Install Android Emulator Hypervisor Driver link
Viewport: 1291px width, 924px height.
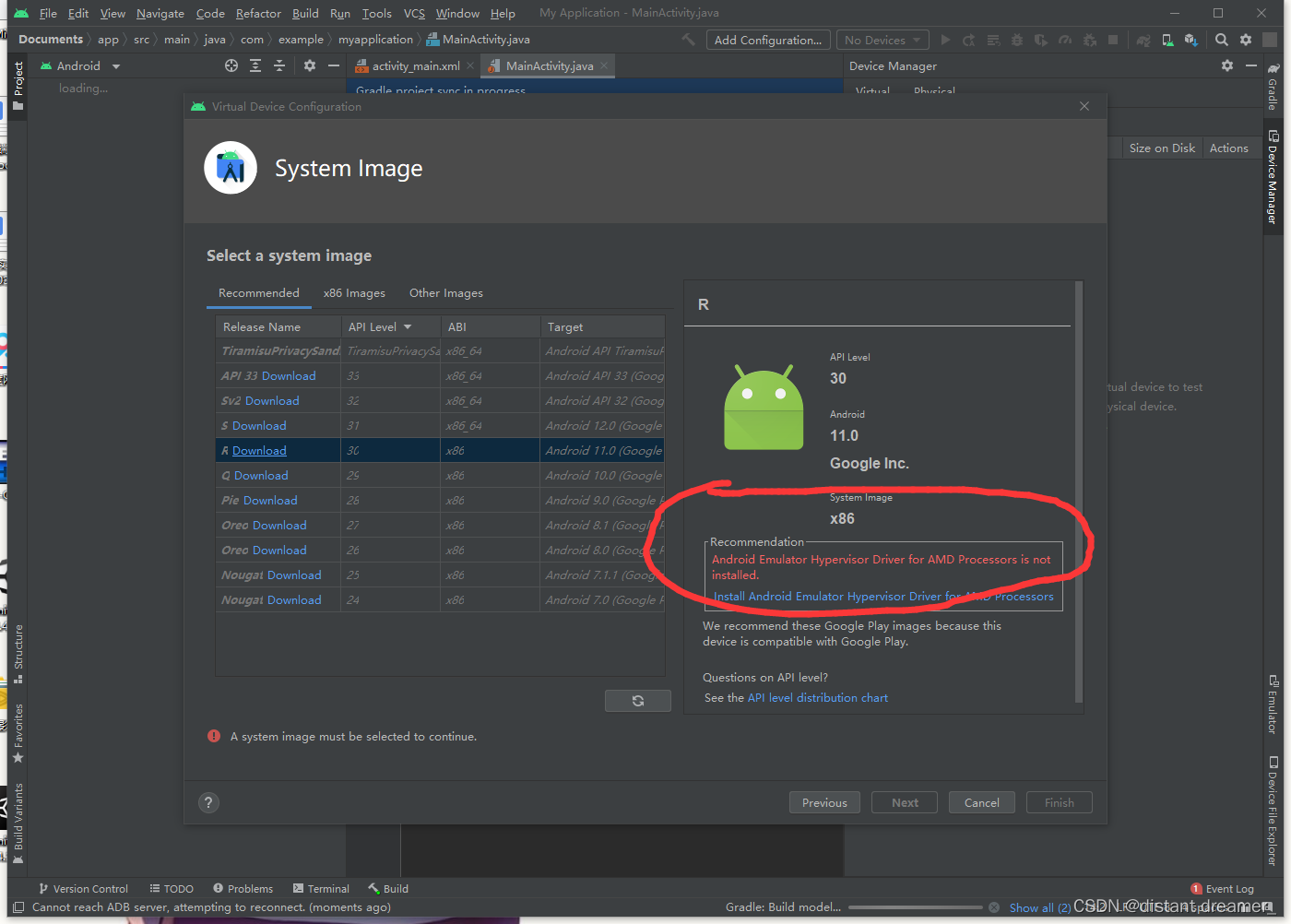[883, 597]
